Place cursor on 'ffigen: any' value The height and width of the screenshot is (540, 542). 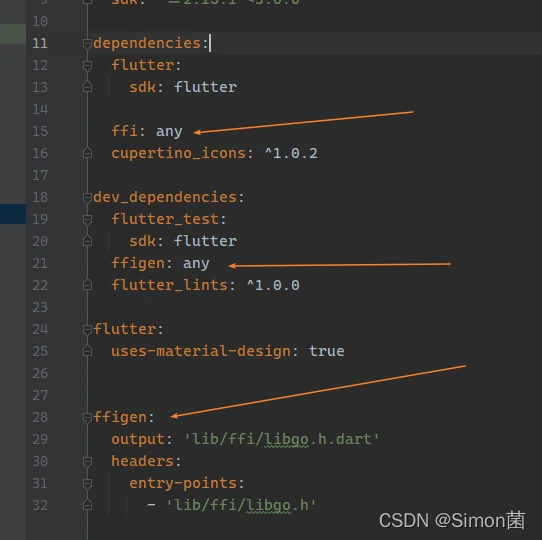click(x=196, y=264)
